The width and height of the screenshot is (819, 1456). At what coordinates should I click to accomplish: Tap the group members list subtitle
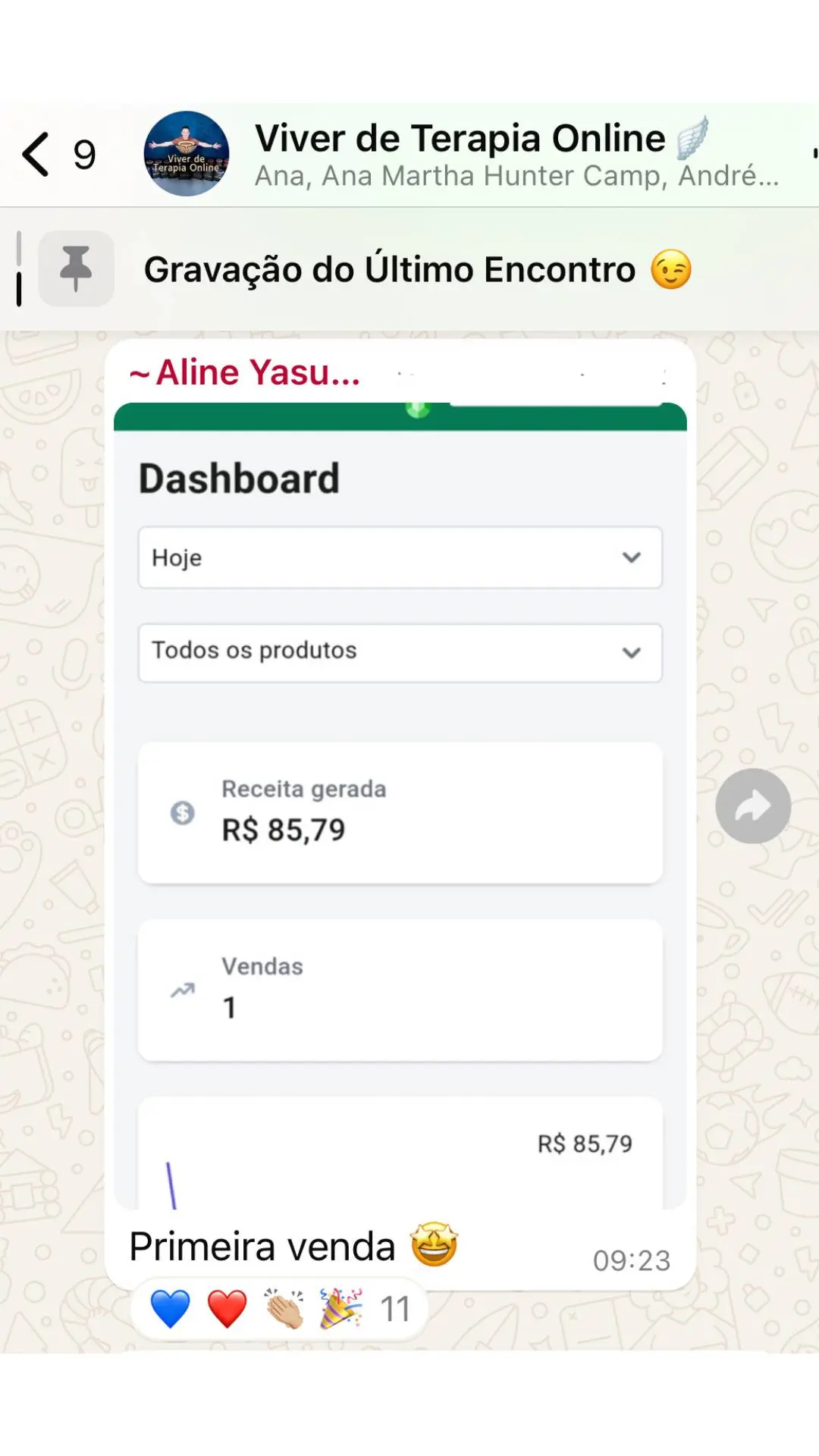[x=516, y=176]
